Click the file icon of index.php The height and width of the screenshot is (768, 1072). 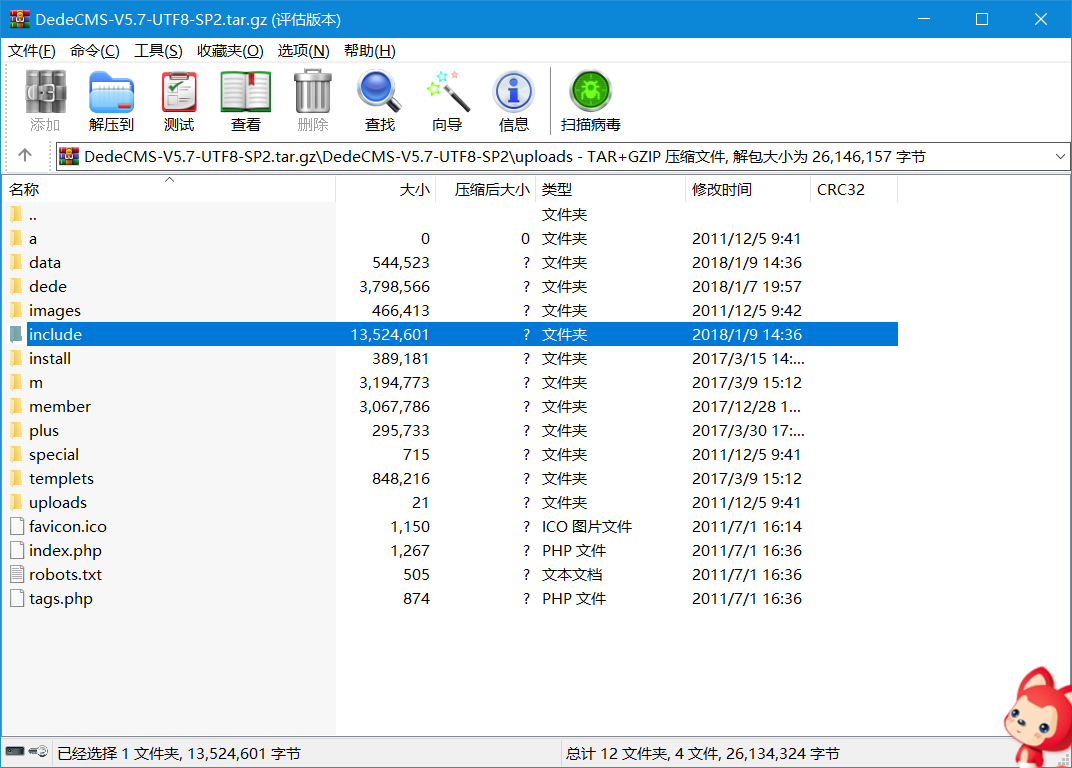pyautogui.click(x=17, y=551)
